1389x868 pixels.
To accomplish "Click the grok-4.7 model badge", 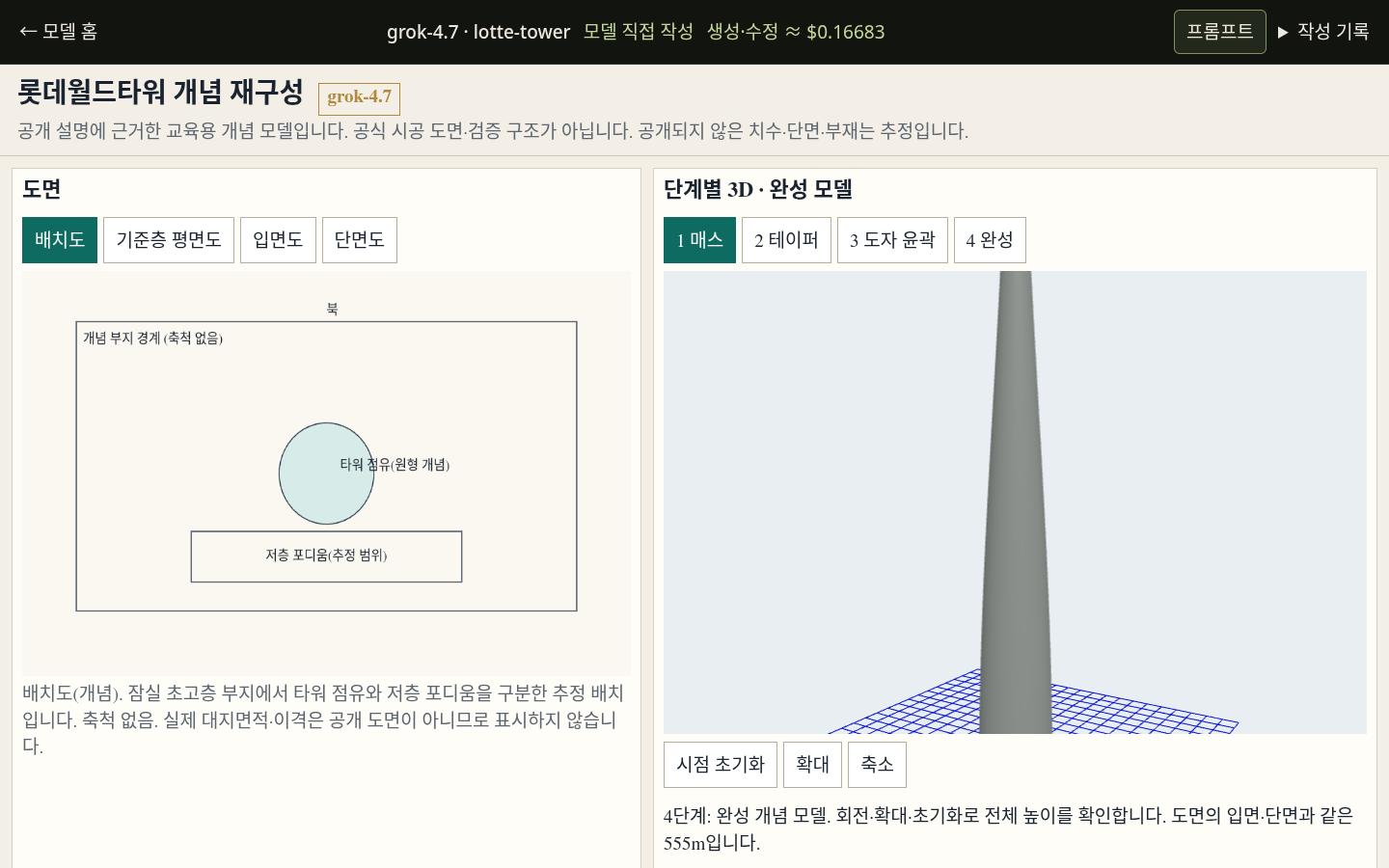I will tap(359, 98).
